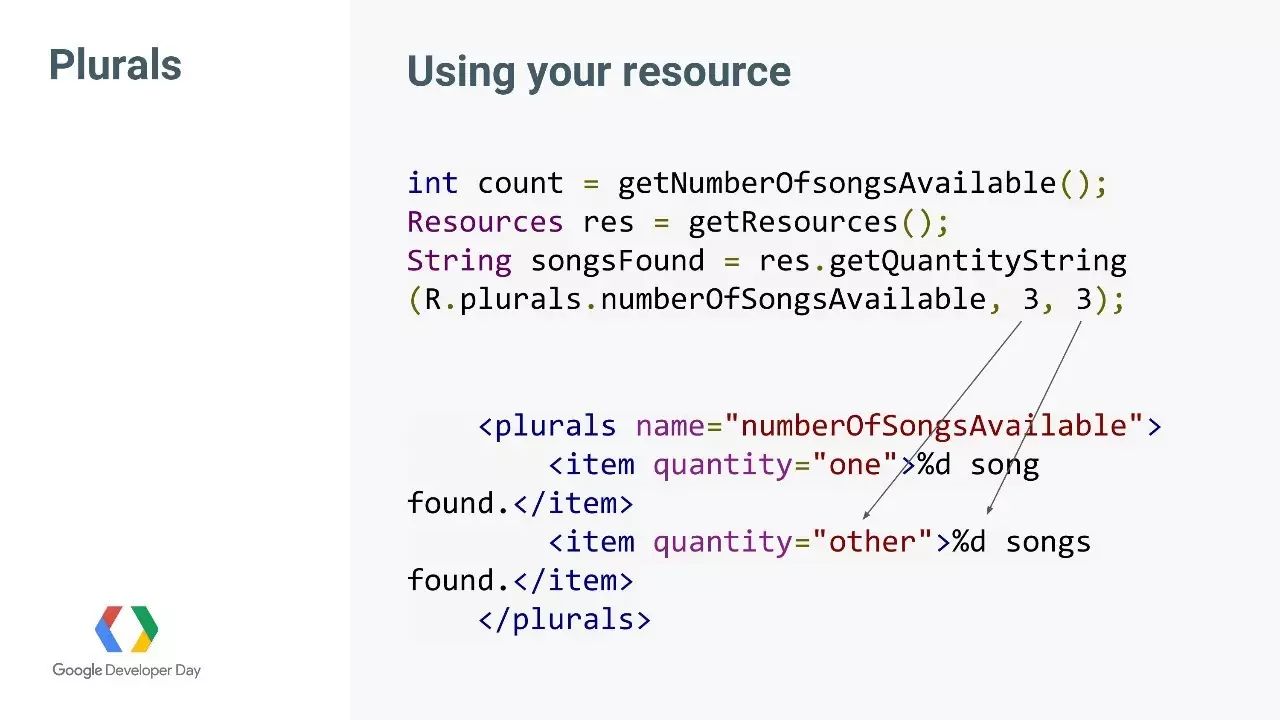1280x720 pixels.
Task: Click the '%d songs' text
Action: (x=1021, y=542)
